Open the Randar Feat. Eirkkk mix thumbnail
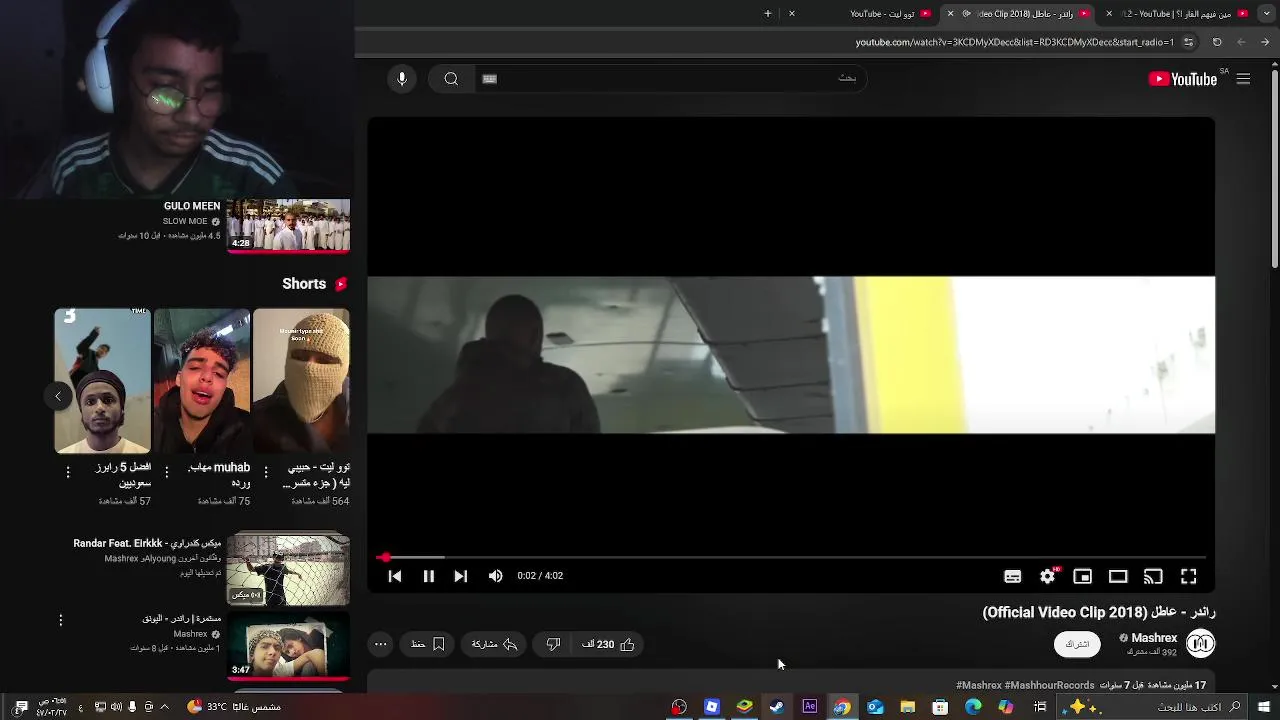The image size is (1280, 720). (288, 569)
